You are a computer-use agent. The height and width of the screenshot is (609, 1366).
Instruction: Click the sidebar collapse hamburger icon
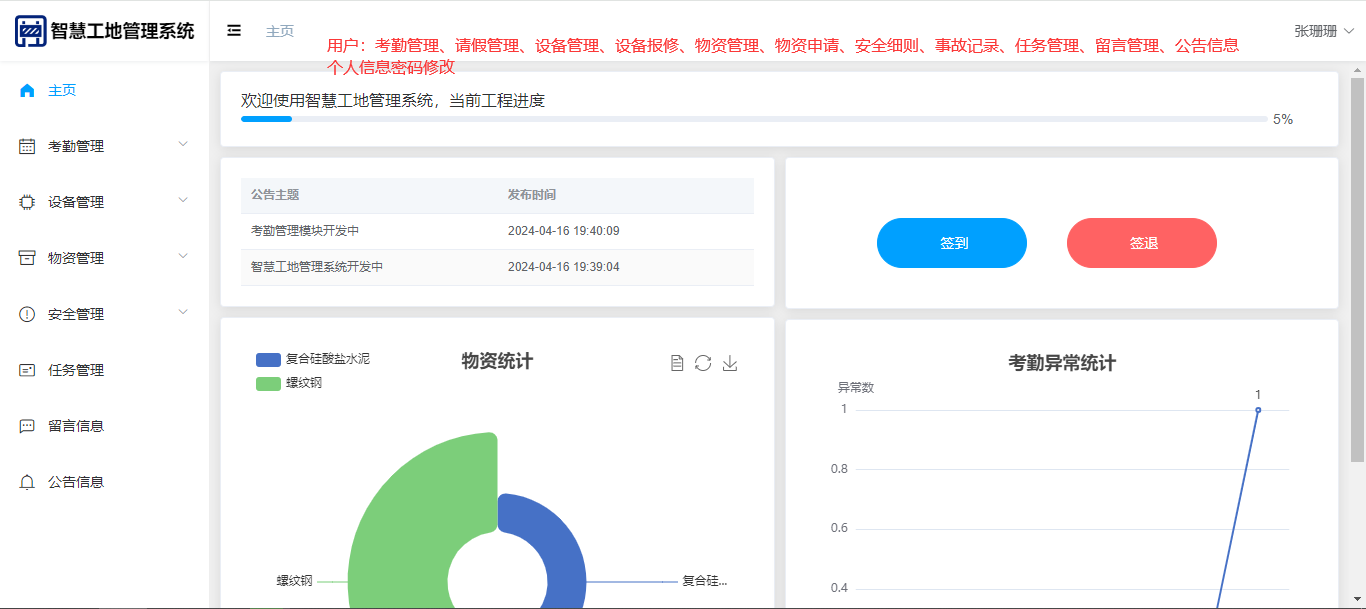pyautogui.click(x=234, y=31)
